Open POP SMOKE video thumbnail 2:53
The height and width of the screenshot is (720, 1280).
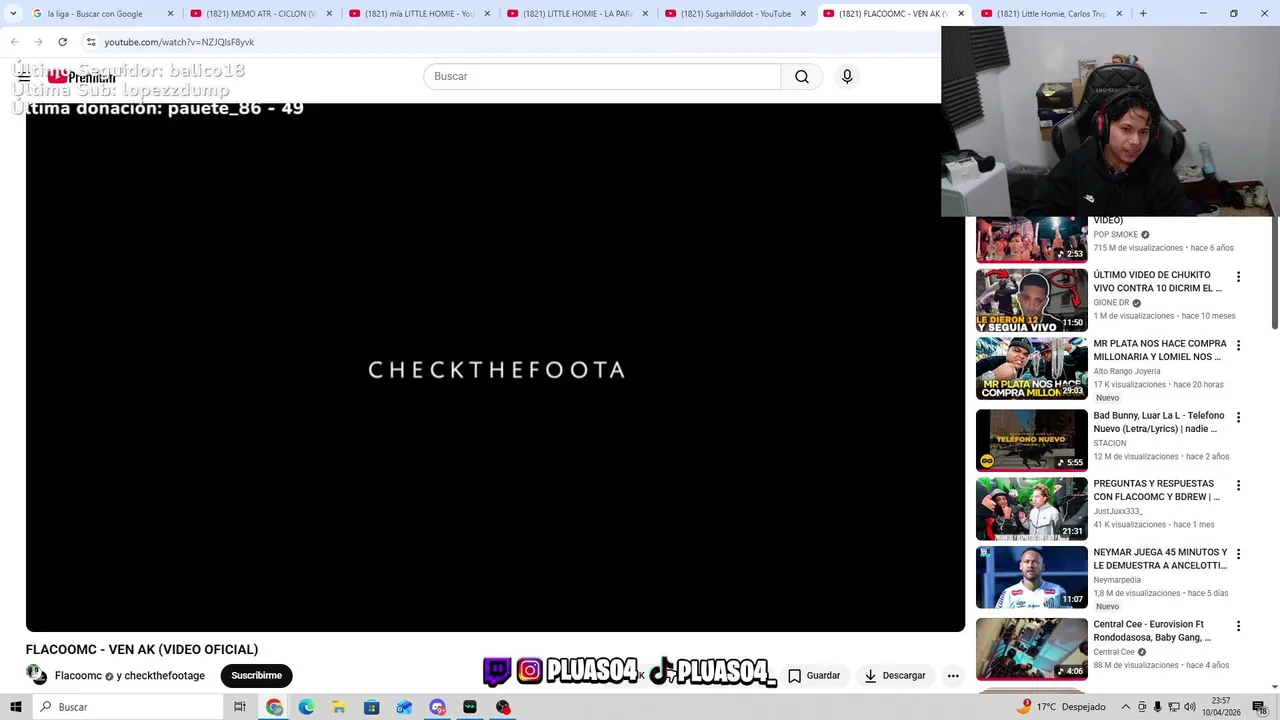[1031, 240]
